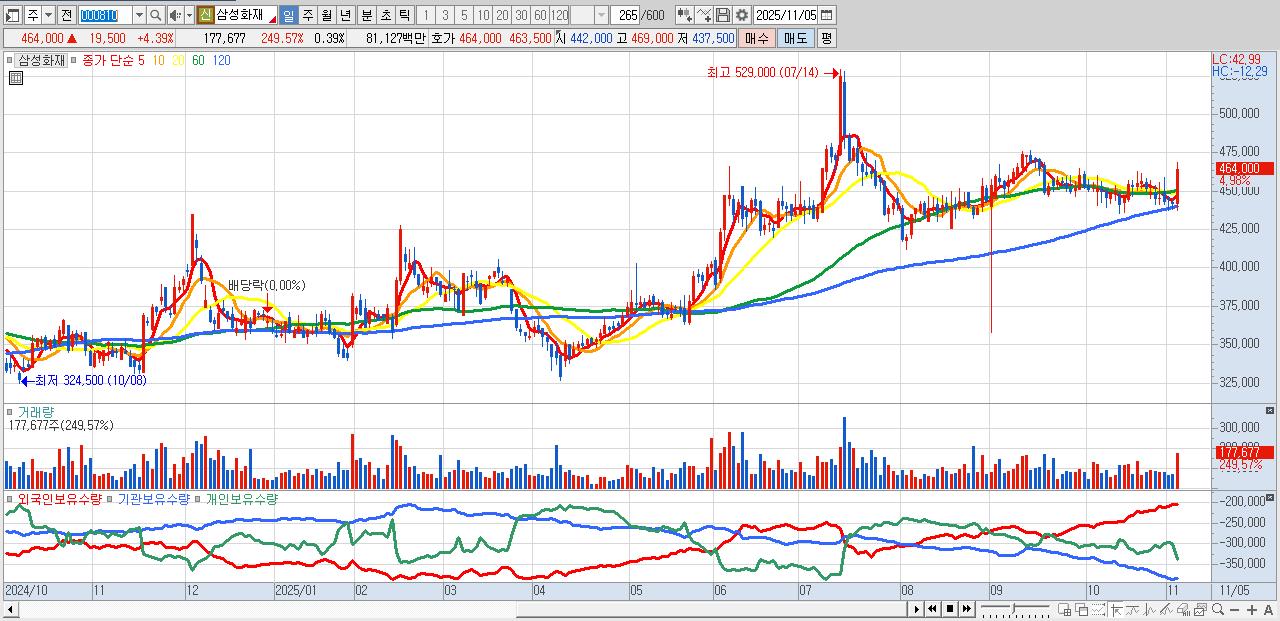Open stock search magnifier icon

point(155,15)
